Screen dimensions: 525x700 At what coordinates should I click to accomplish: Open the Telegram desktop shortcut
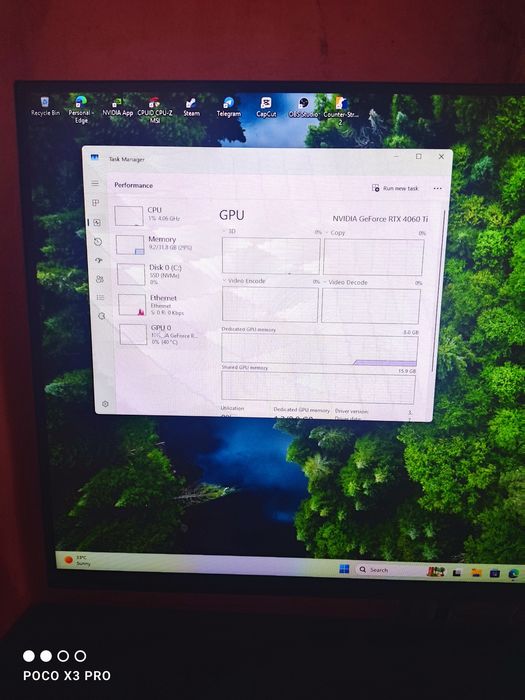229,108
